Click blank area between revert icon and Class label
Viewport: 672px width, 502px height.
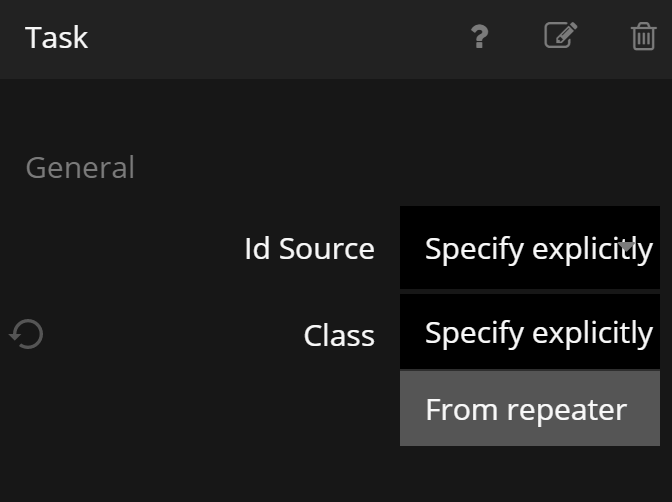pos(170,335)
